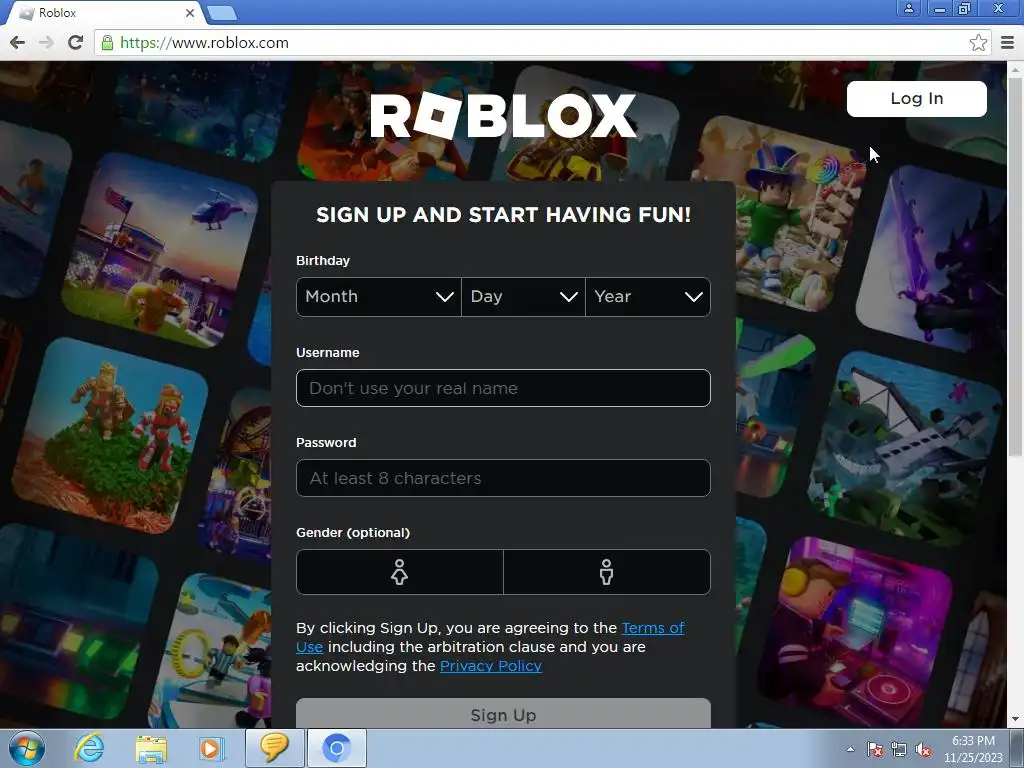Click the taskbar clock showing 6:33 PM
The image size is (1024, 768).
point(973,749)
